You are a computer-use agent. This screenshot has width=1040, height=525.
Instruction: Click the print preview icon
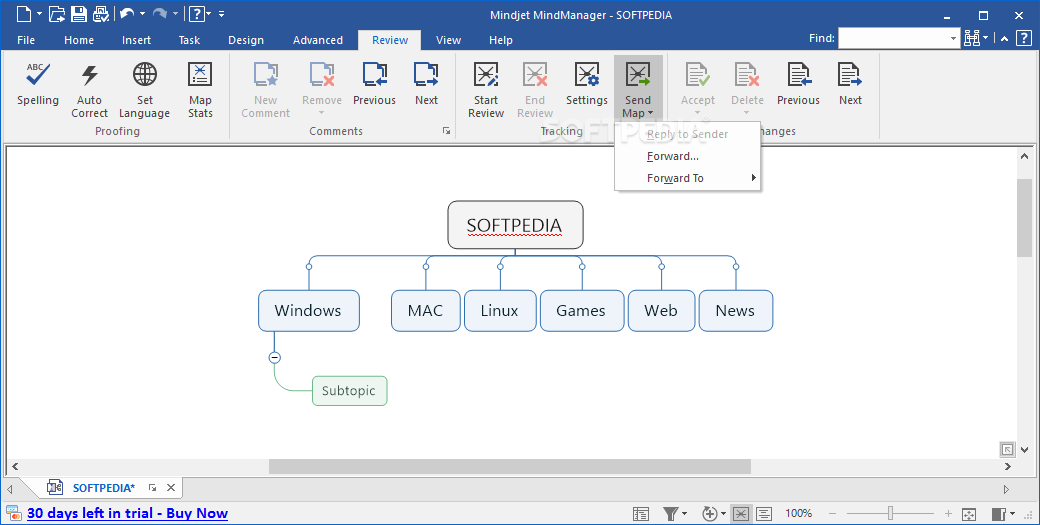click(x=100, y=13)
